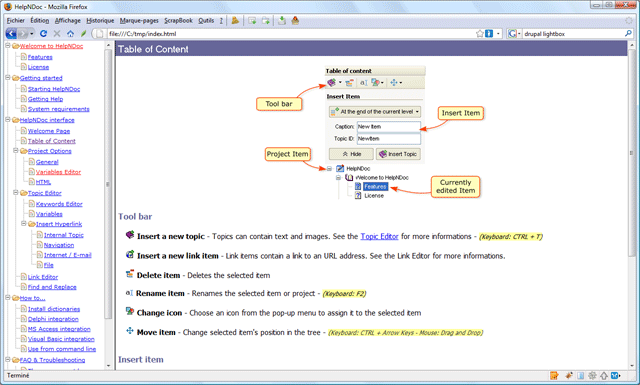The width and height of the screenshot is (640, 385).
Task: Open the Google search engine selector
Action: coord(514,33)
